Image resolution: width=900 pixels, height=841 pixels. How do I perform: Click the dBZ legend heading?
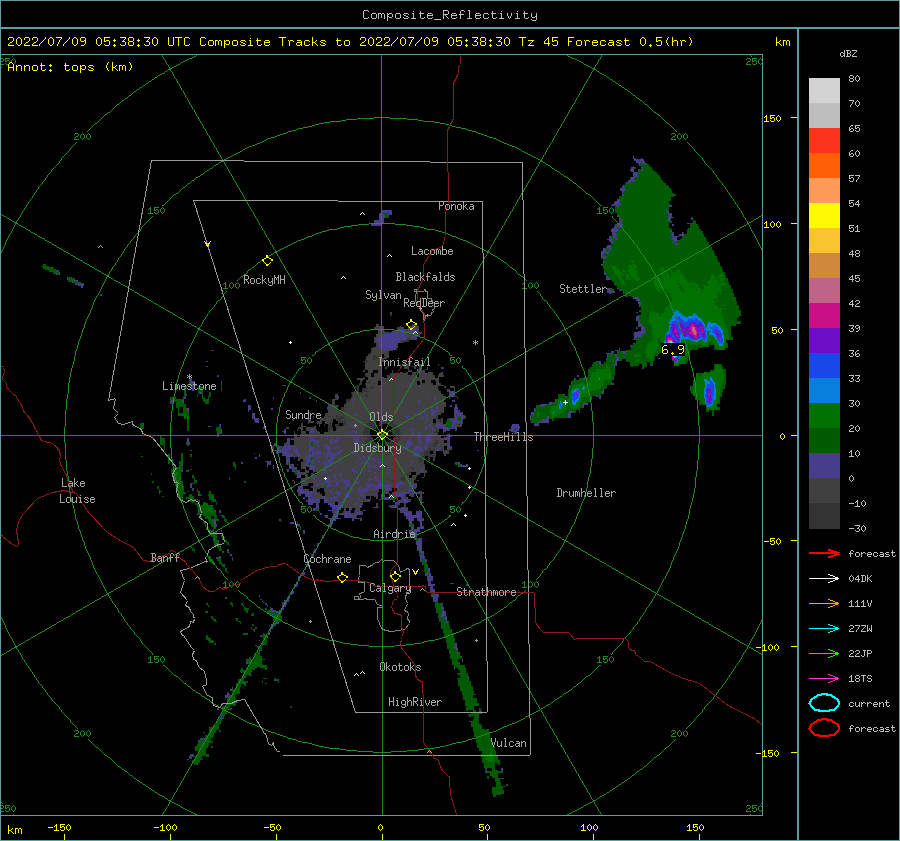[848, 53]
